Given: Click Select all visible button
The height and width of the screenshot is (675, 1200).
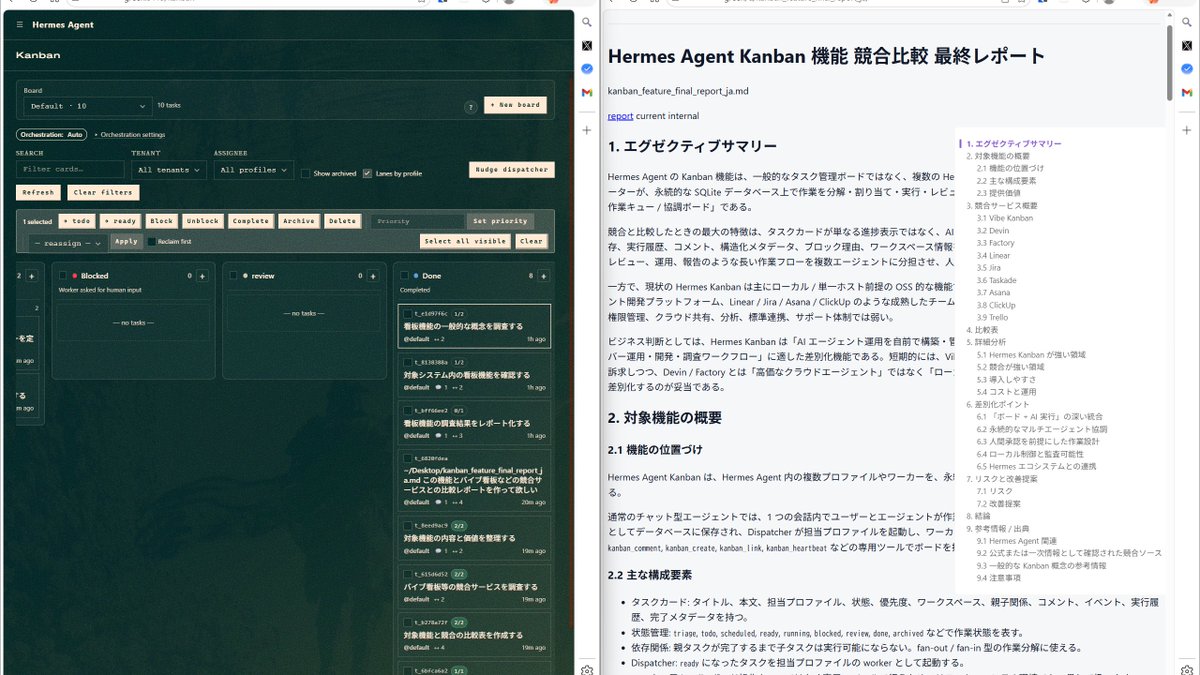Looking at the screenshot, I should click(465, 241).
